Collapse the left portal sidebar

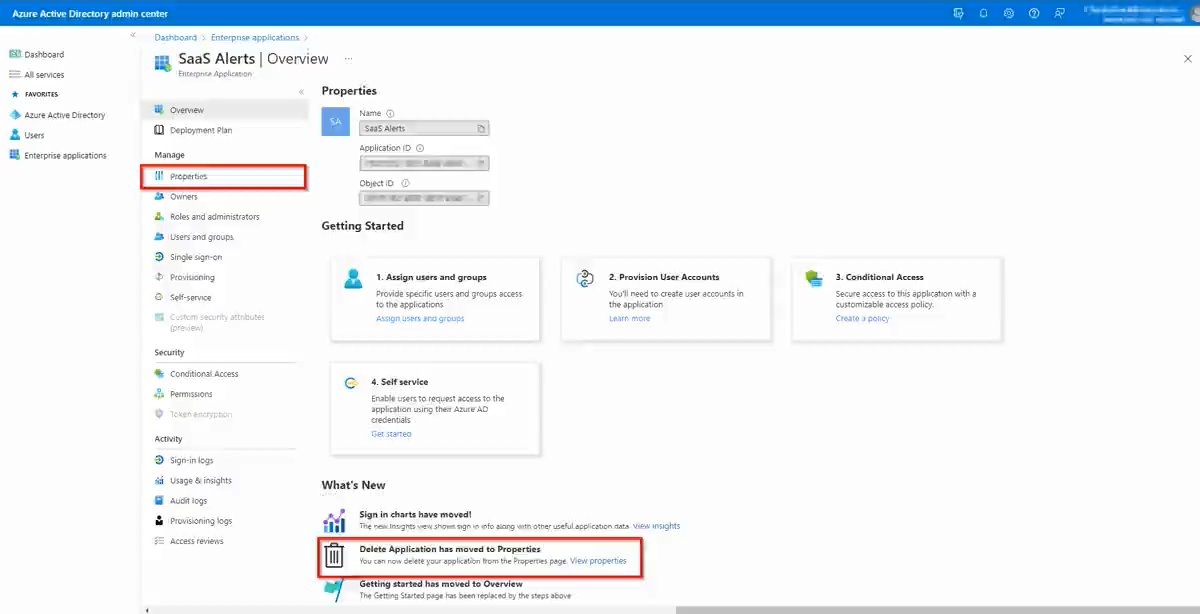click(x=133, y=35)
